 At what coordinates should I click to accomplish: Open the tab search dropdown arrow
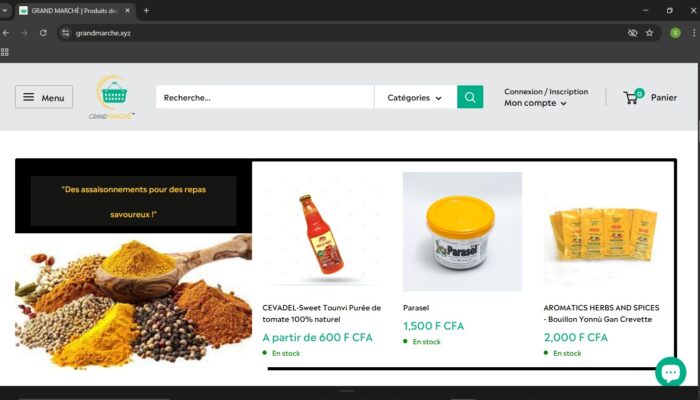[4, 10]
